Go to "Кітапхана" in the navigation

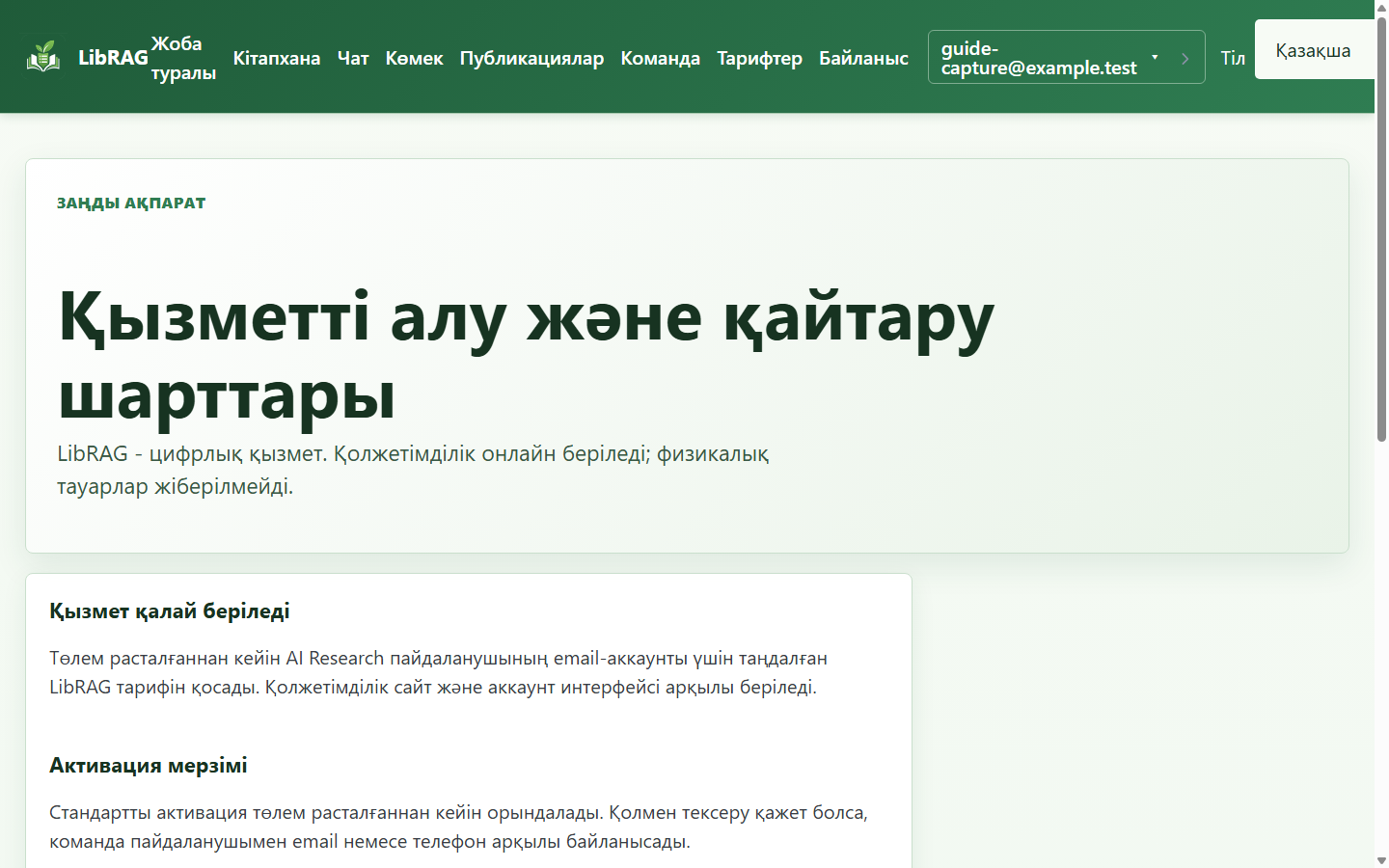click(277, 58)
